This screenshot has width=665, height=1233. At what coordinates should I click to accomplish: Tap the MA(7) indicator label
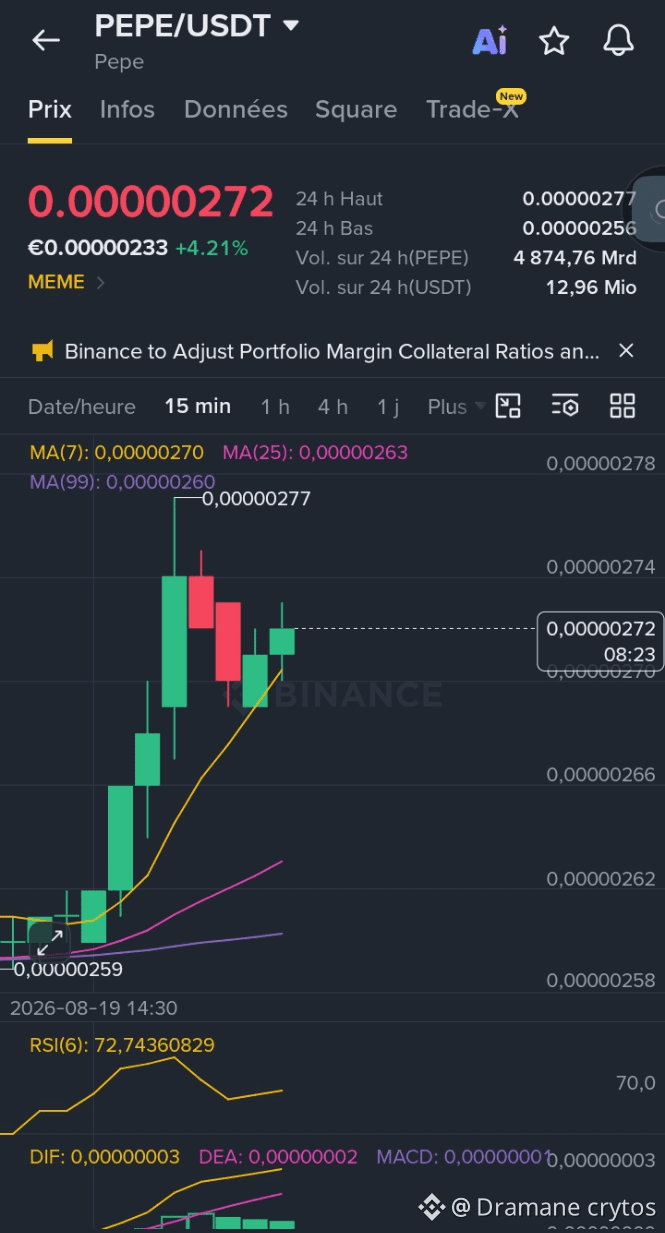[x=116, y=452]
